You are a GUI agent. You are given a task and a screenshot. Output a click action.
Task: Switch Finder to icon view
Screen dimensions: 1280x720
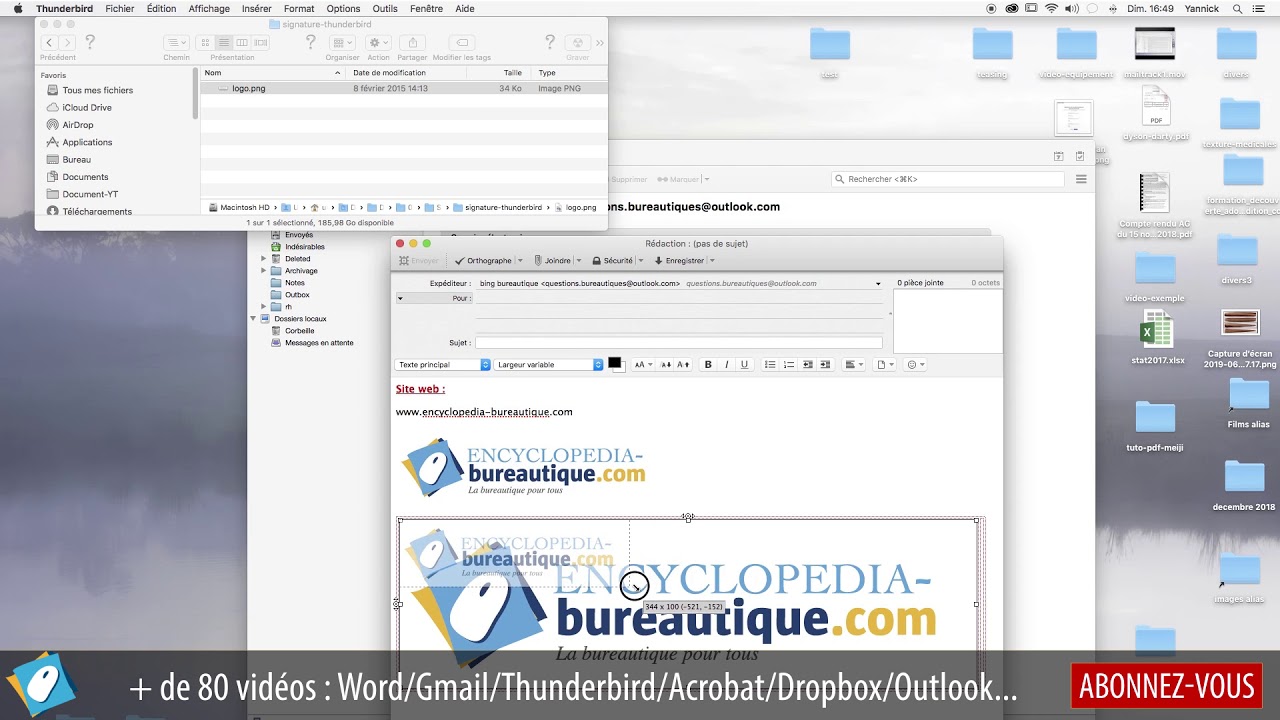click(205, 43)
